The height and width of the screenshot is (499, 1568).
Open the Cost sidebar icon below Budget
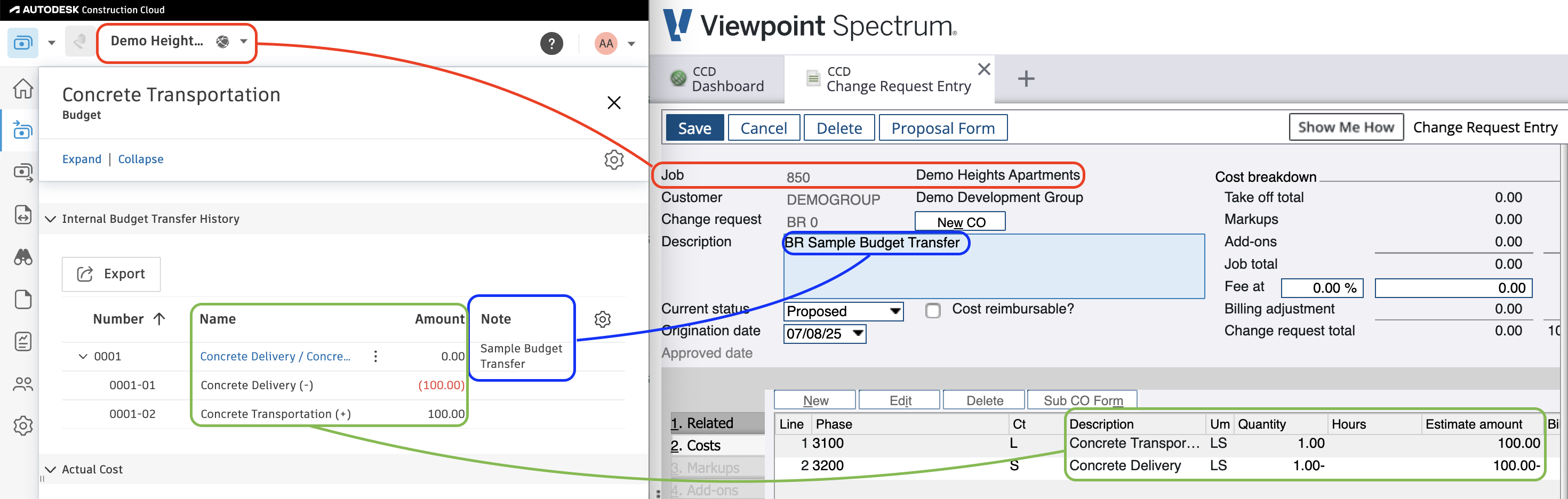(x=23, y=172)
